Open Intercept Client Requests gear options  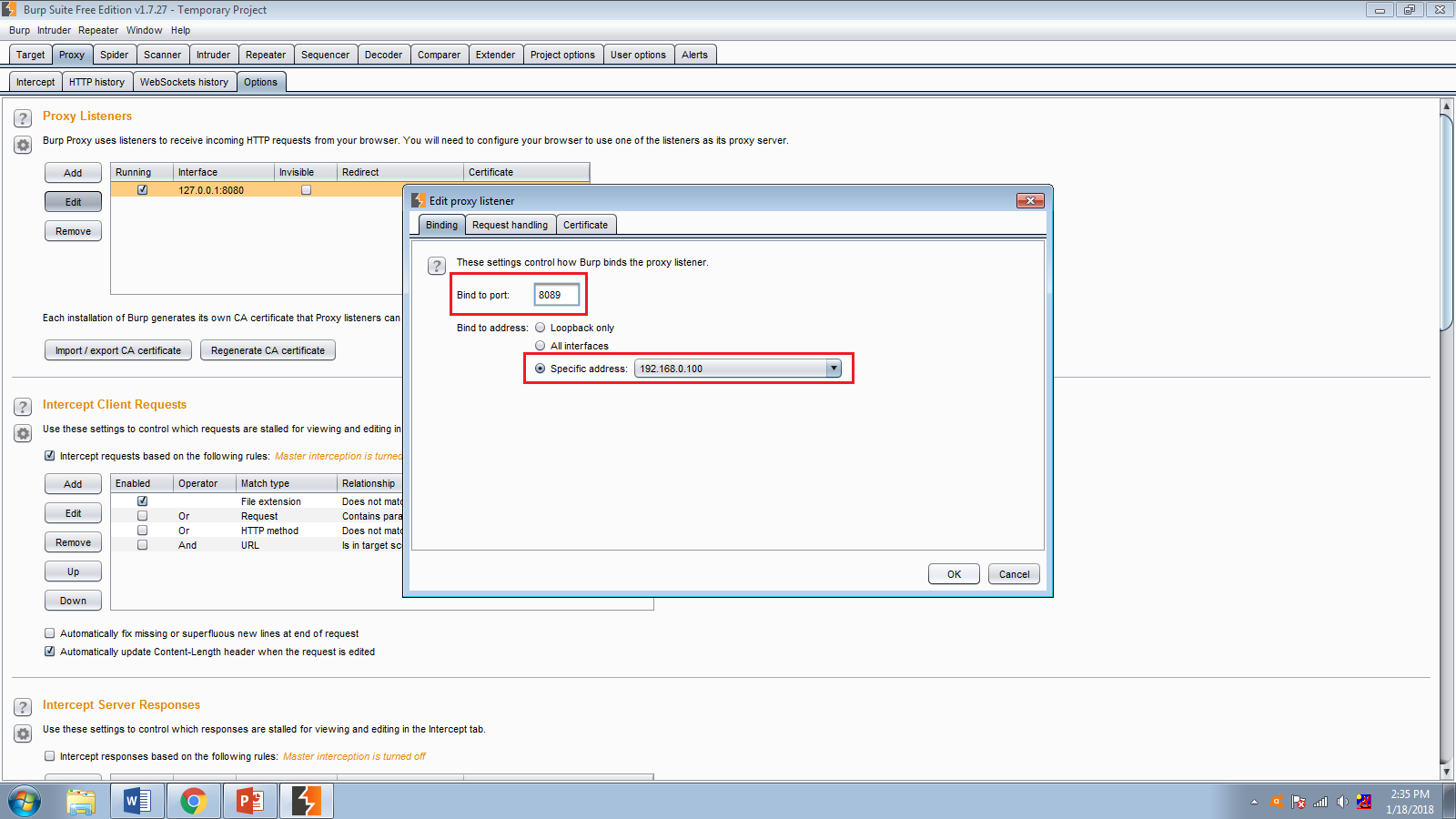(x=23, y=433)
